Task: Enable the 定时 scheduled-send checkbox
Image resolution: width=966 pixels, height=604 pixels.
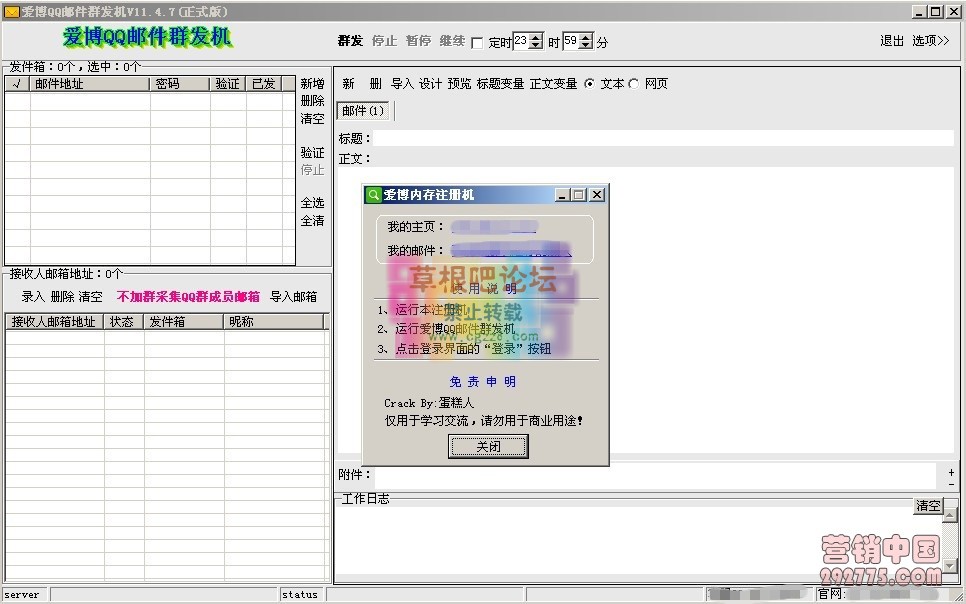Action: click(479, 41)
